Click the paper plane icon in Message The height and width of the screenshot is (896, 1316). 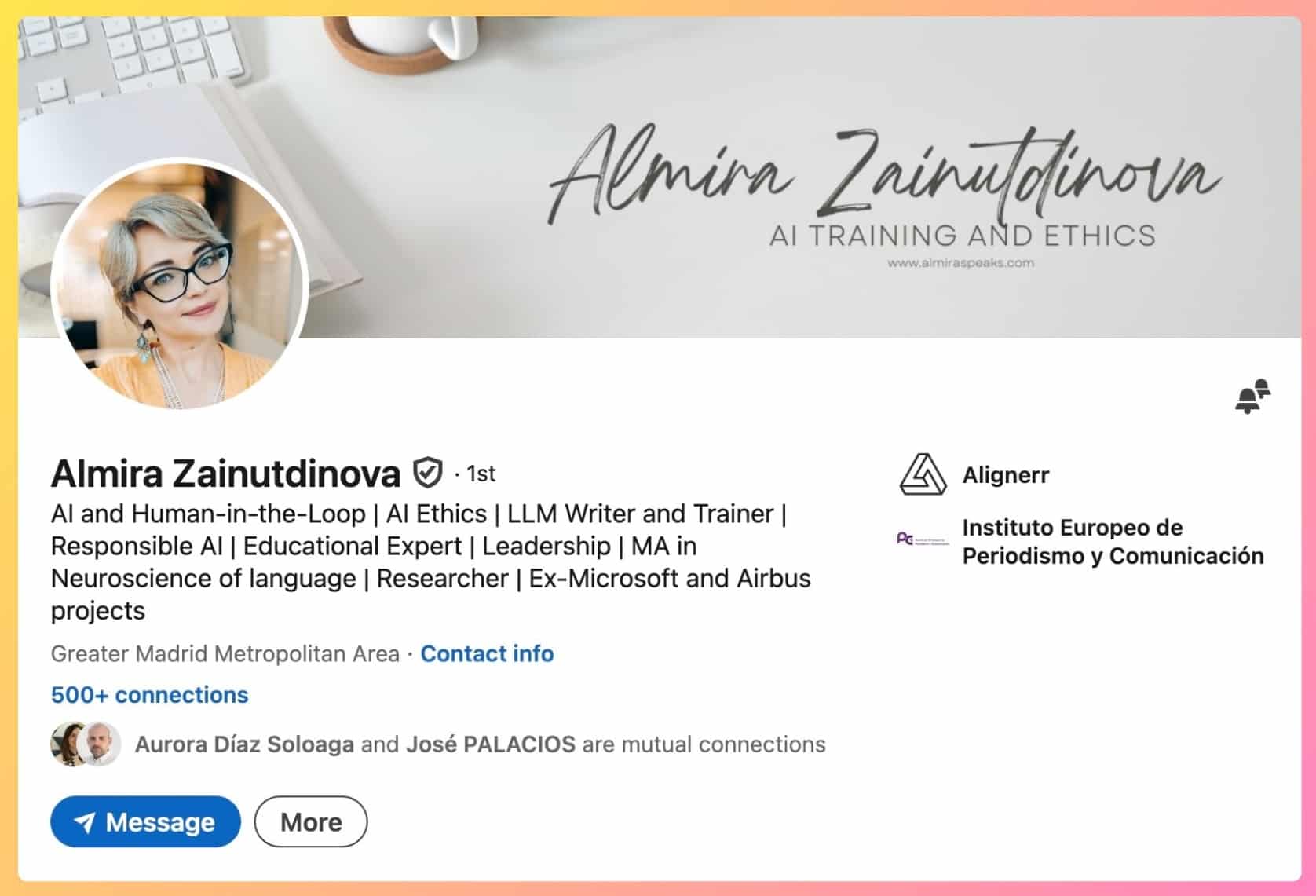click(84, 822)
